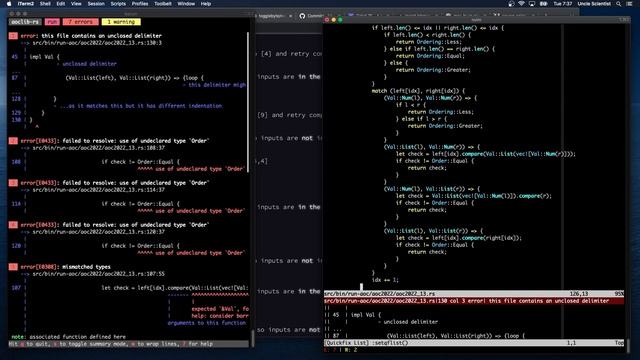Click '[9] and retry' text in browser window

(x=281, y=115)
